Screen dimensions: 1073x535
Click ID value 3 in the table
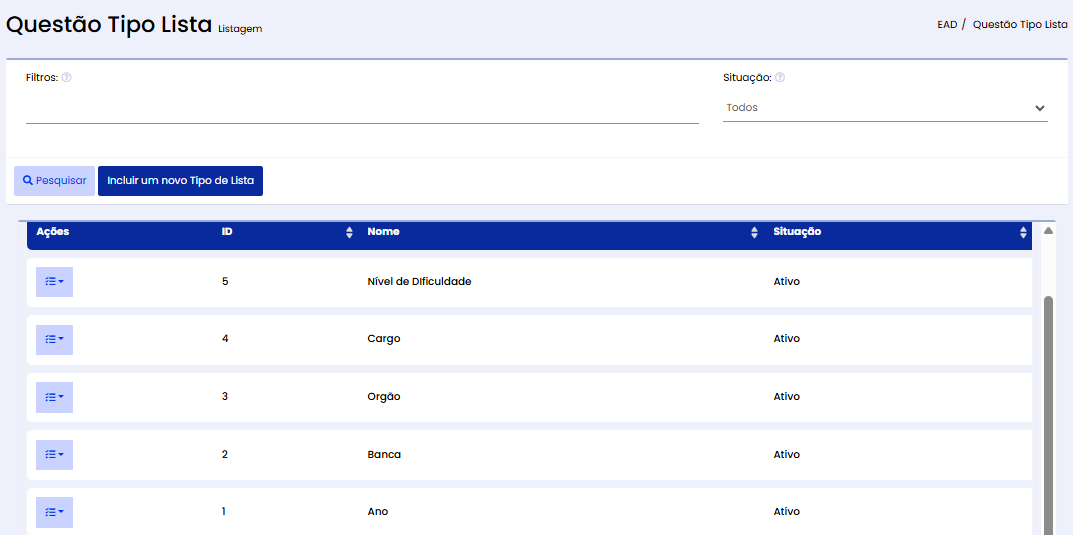225,396
